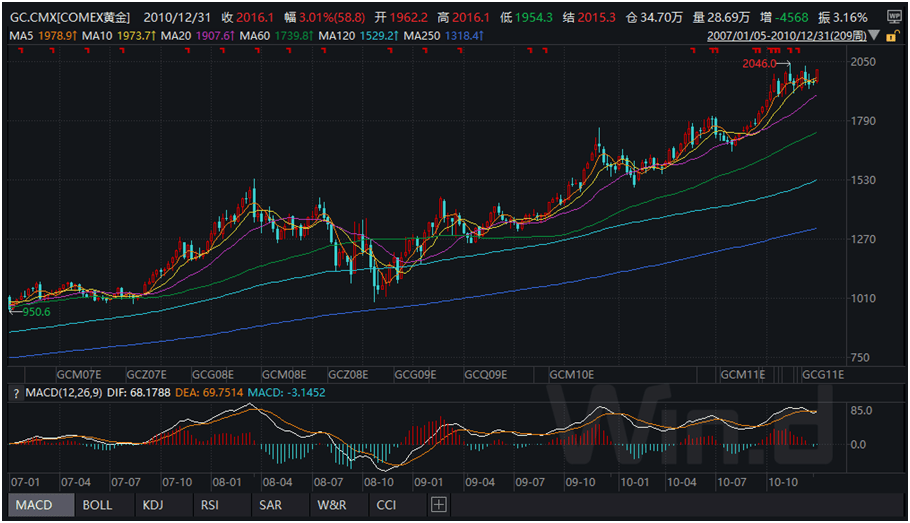The width and height of the screenshot is (910, 523).
Task: Switch to the BOLL indicator tab
Action: tap(97, 505)
